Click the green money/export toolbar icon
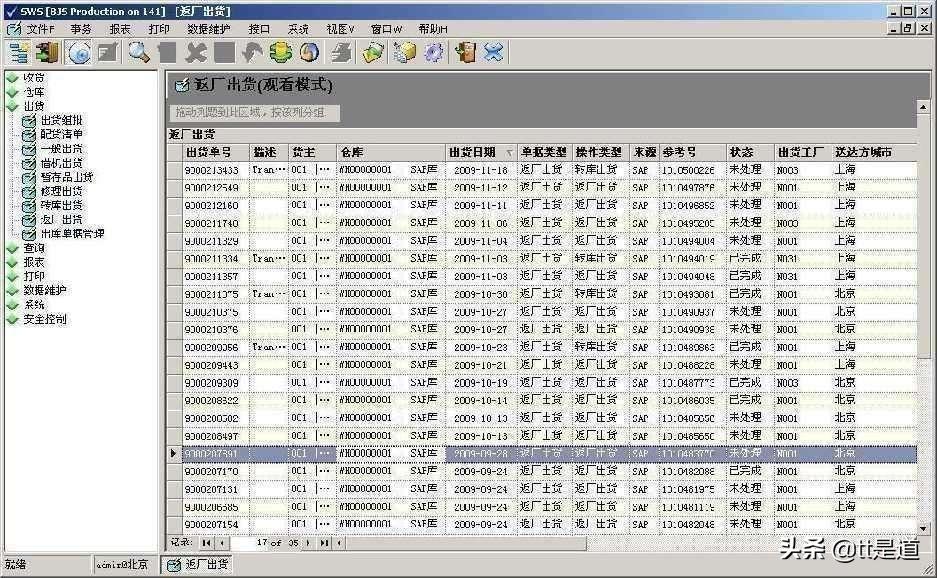This screenshot has width=937, height=578. click(x=373, y=53)
